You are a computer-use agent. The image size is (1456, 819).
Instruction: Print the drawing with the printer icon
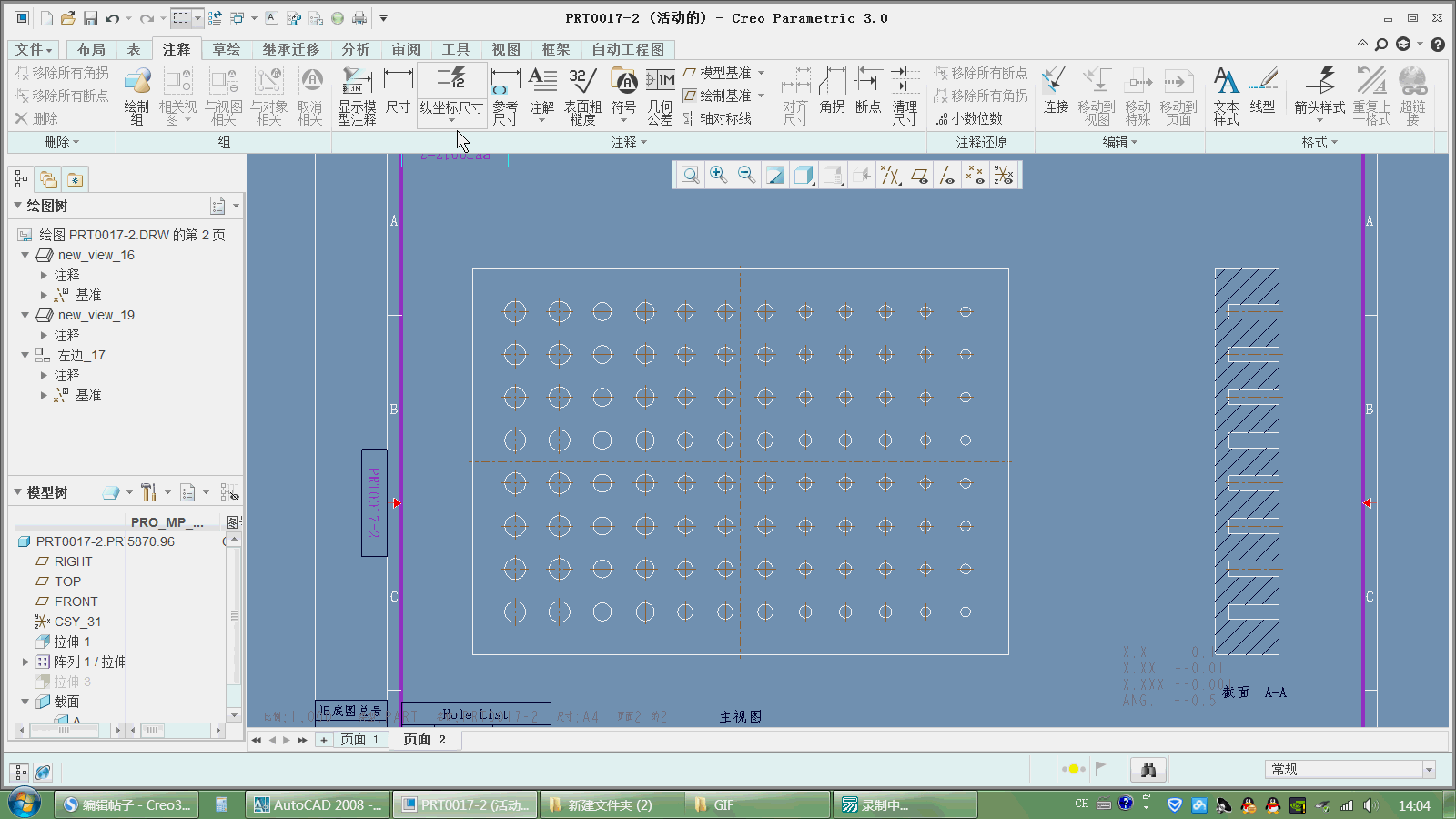359,18
